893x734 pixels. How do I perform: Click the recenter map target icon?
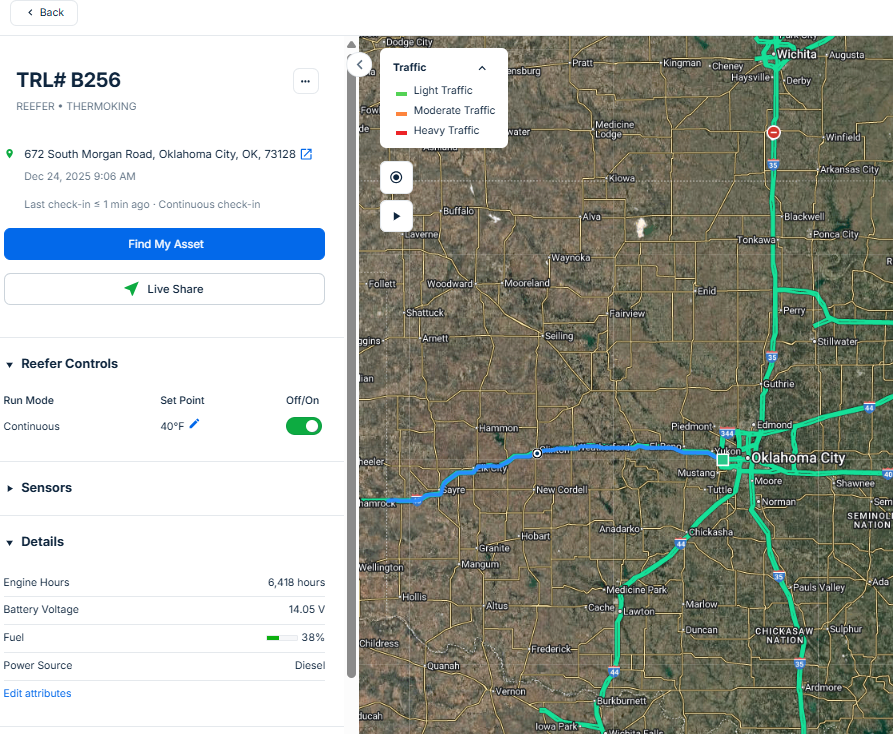point(396,177)
